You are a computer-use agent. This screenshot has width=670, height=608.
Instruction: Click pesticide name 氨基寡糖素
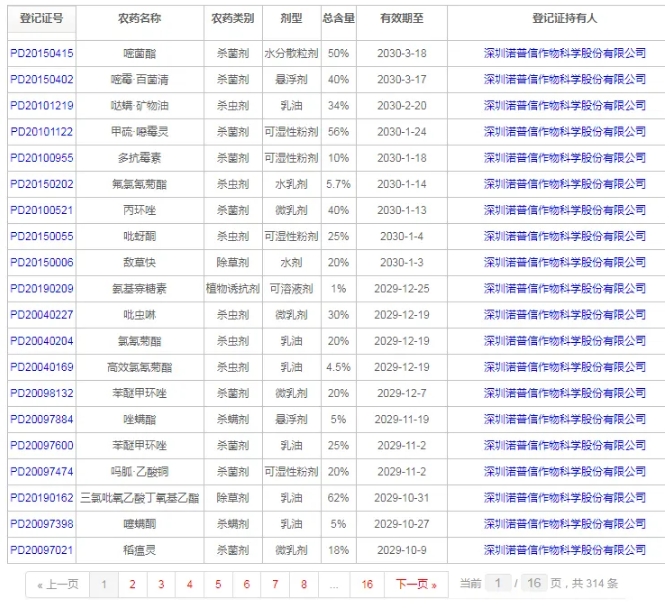(140, 289)
